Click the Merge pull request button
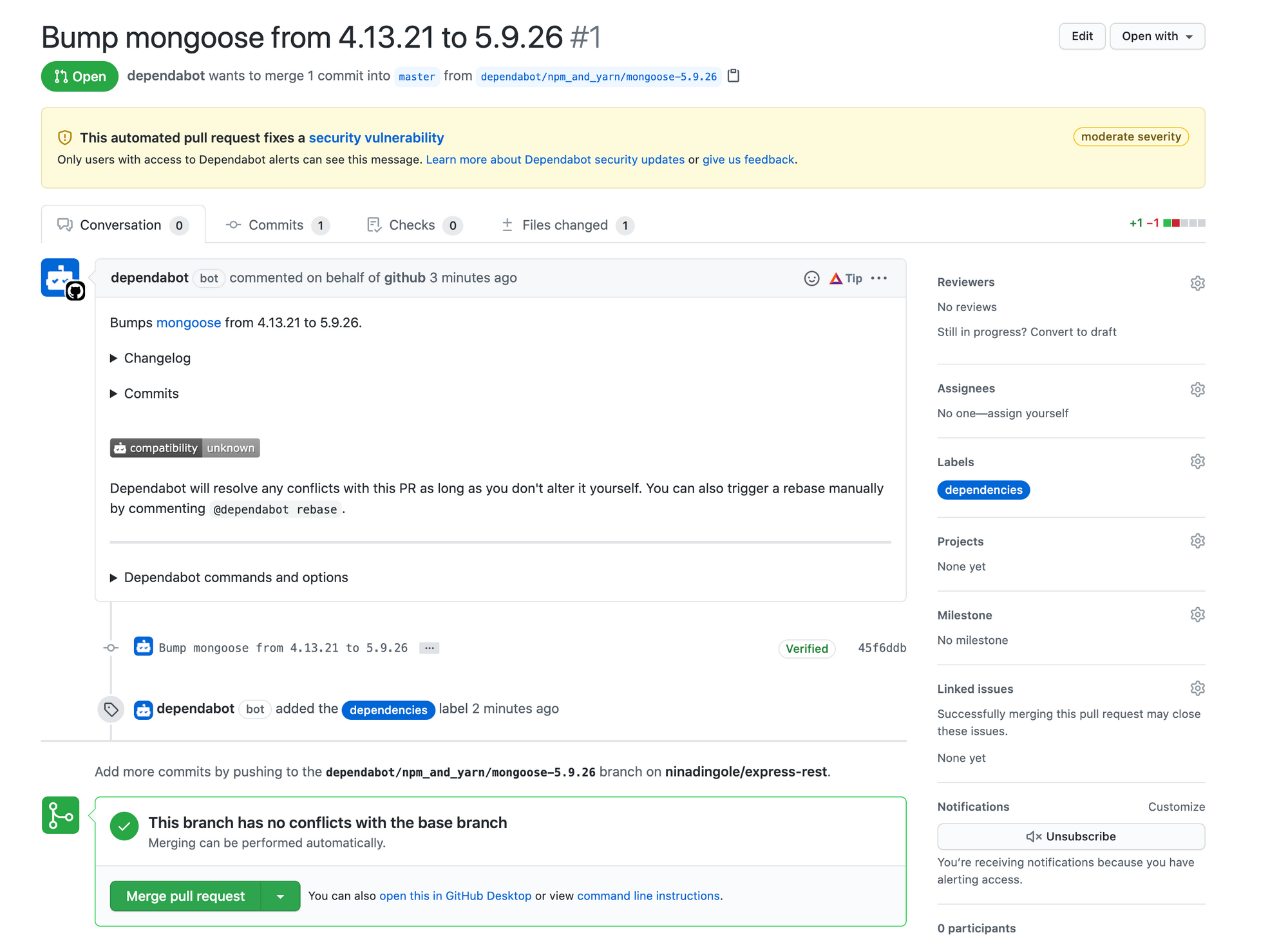Screen dimensions: 1288x942 tap(185, 896)
